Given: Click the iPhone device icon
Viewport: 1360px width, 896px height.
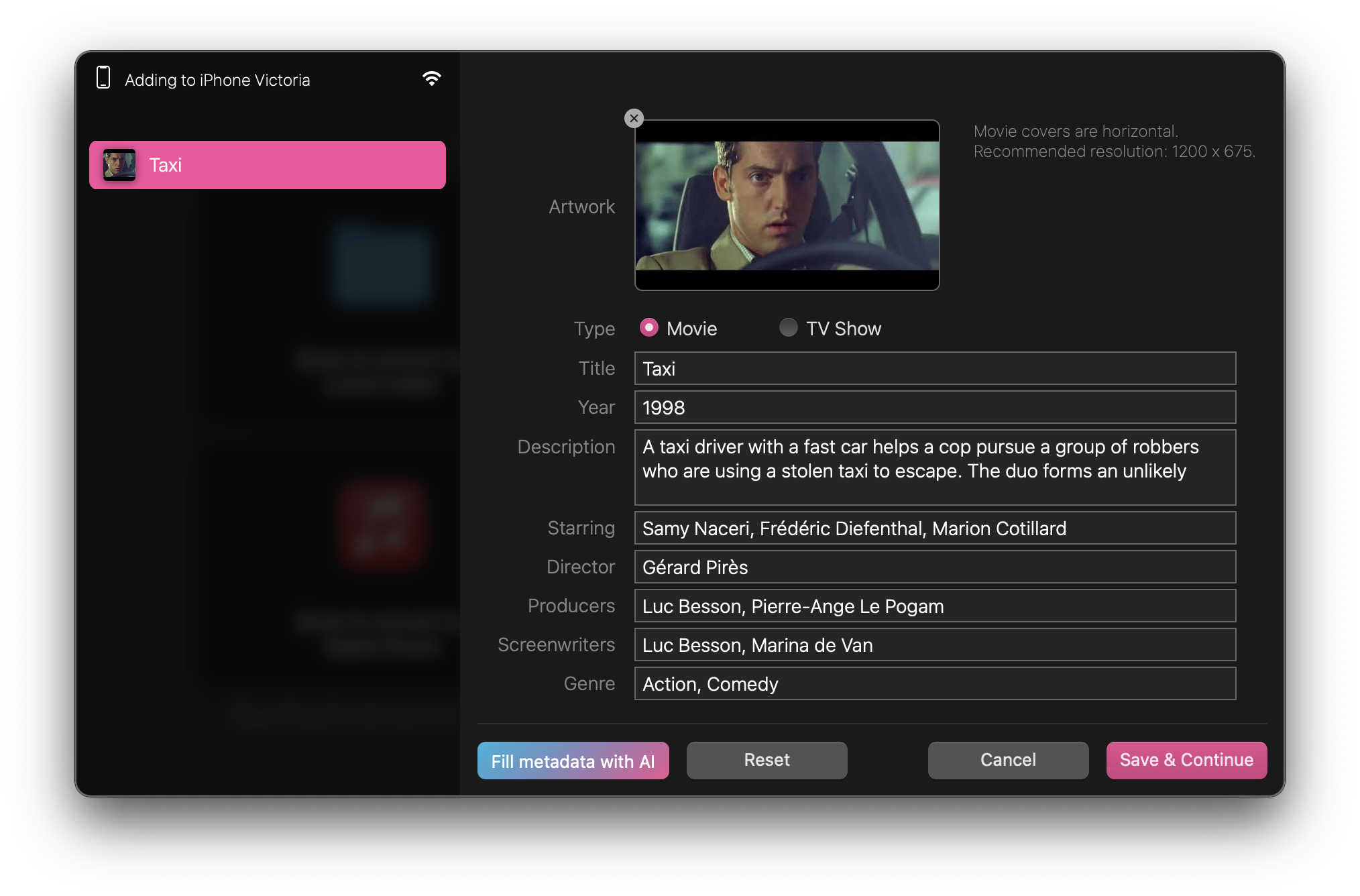Looking at the screenshot, I should coord(103,78).
